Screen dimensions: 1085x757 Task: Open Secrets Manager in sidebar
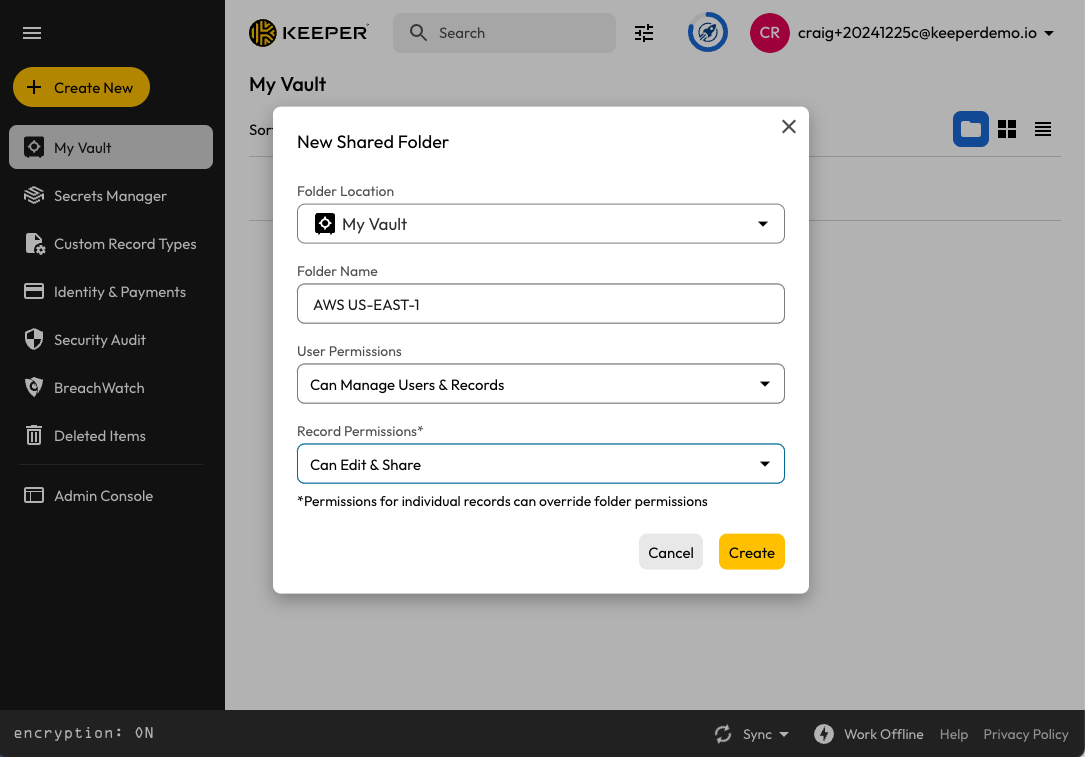click(110, 196)
